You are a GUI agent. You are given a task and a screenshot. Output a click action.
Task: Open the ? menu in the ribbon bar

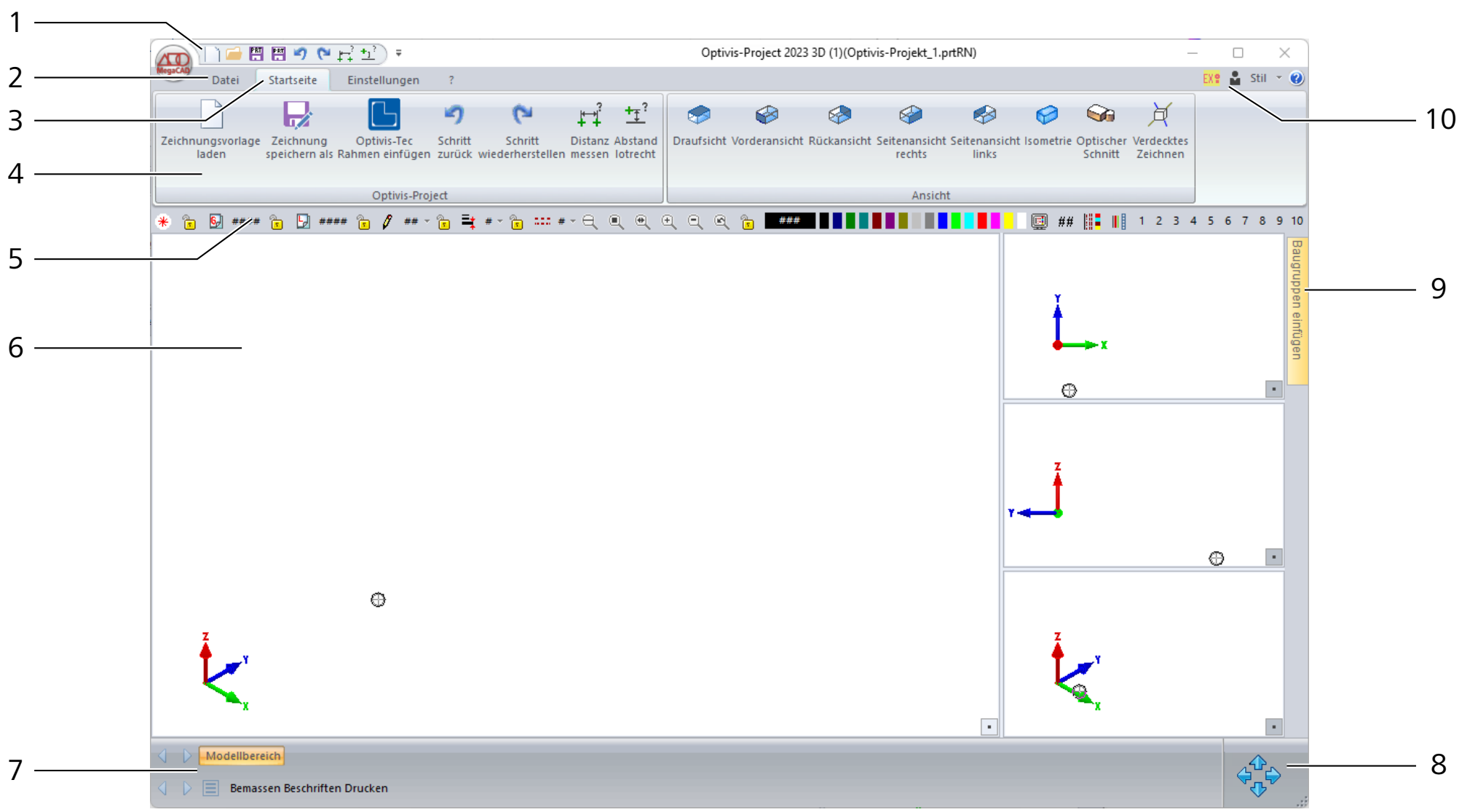click(x=451, y=80)
